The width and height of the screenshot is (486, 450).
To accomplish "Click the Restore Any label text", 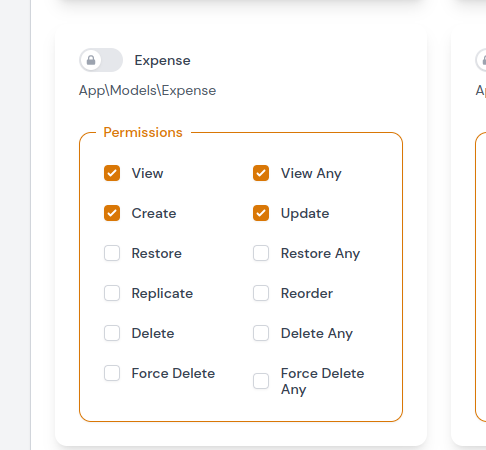I will point(321,254).
